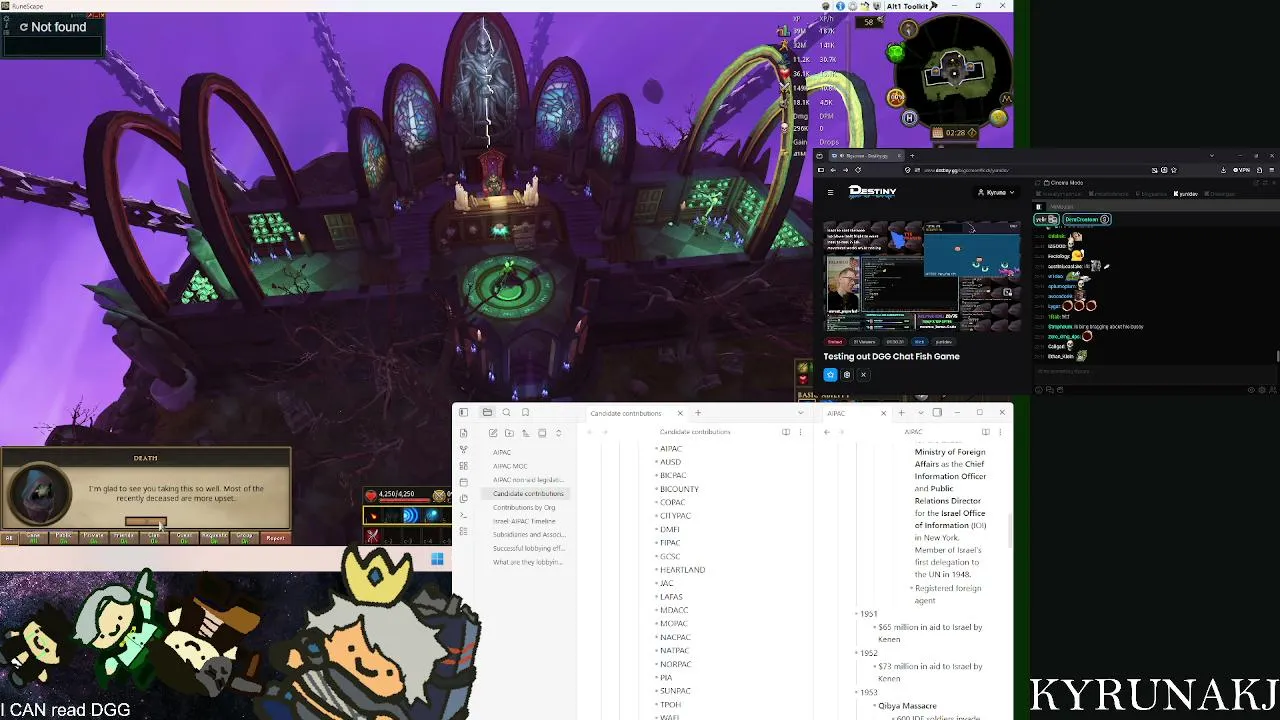Viewport: 1280px width, 720px height.
Task: Toggle the Friends chat filter
Action: pyautogui.click(x=124, y=538)
